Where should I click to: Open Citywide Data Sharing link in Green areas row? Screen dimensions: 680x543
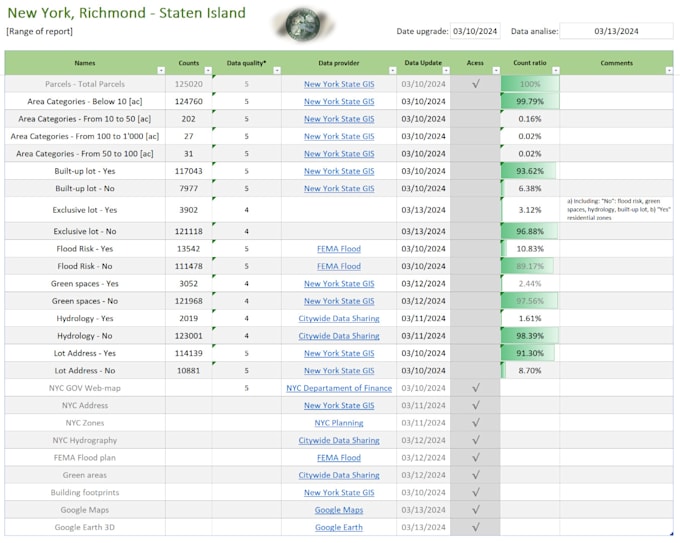pos(339,475)
